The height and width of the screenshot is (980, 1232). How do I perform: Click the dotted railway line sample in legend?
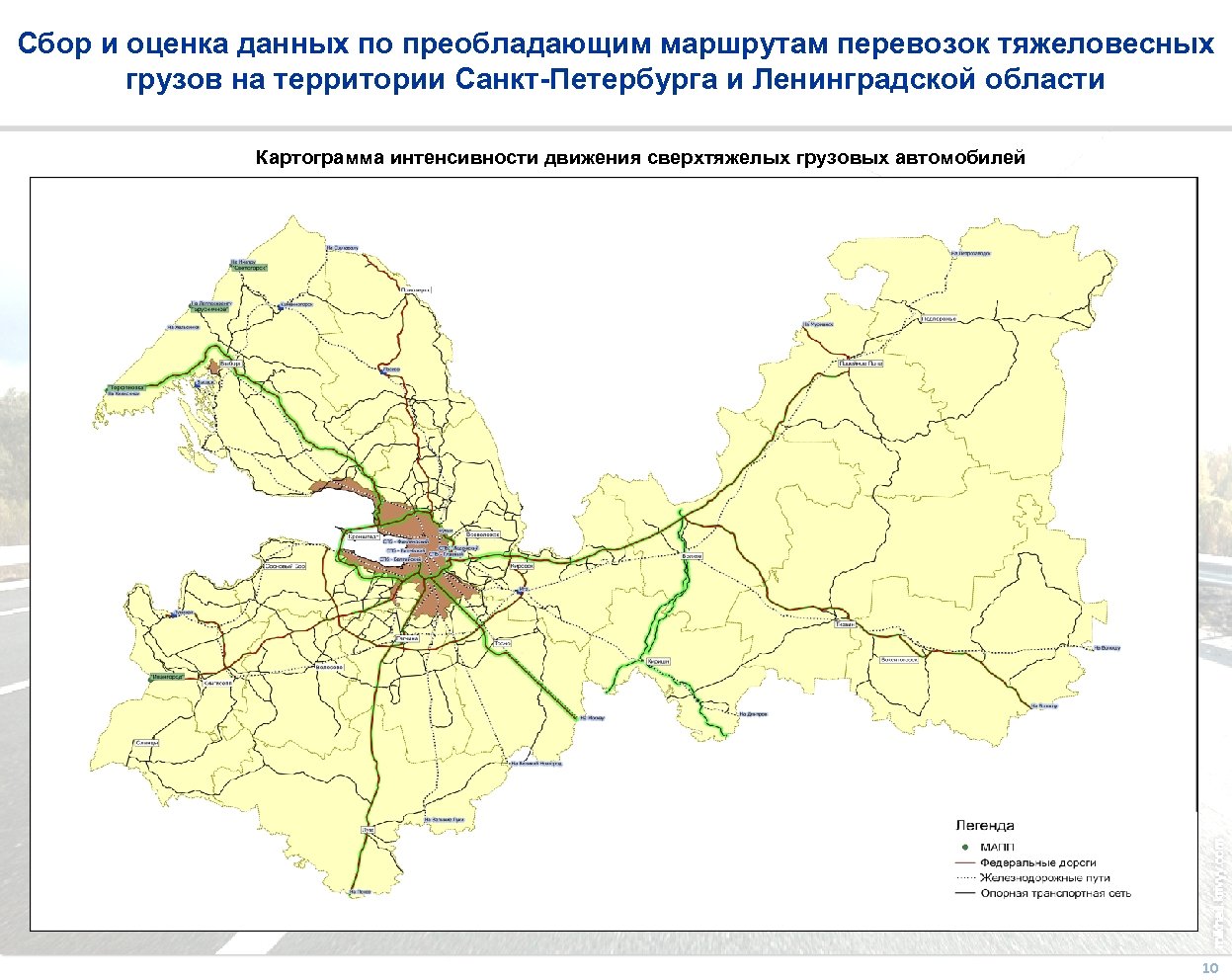click(x=964, y=877)
